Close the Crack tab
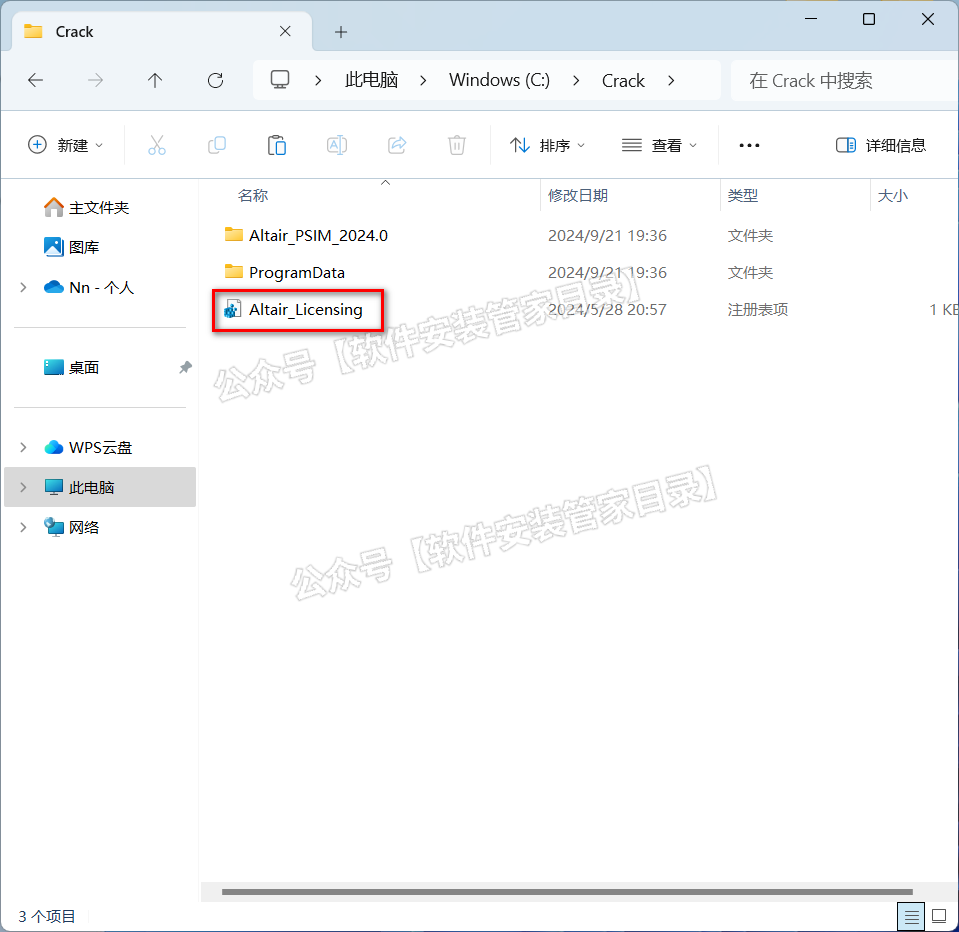This screenshot has height=932, width=959. click(285, 31)
